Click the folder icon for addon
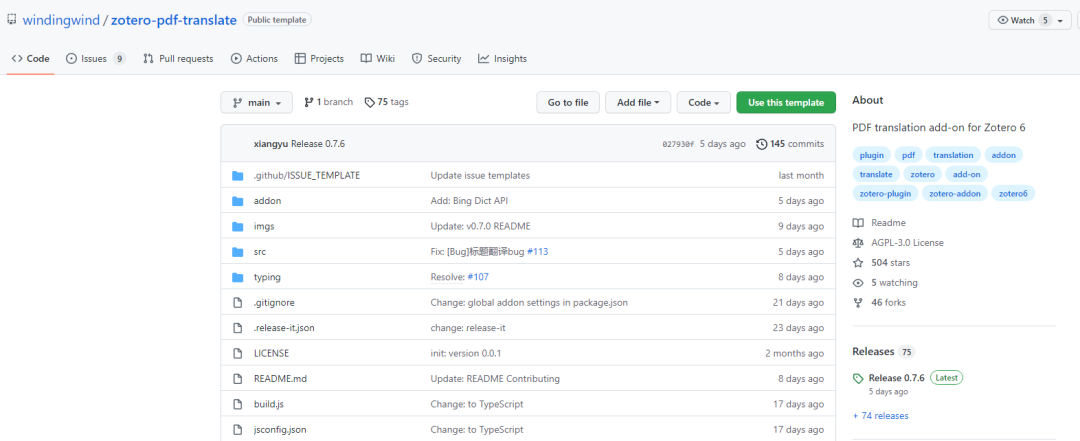 pyautogui.click(x=238, y=201)
